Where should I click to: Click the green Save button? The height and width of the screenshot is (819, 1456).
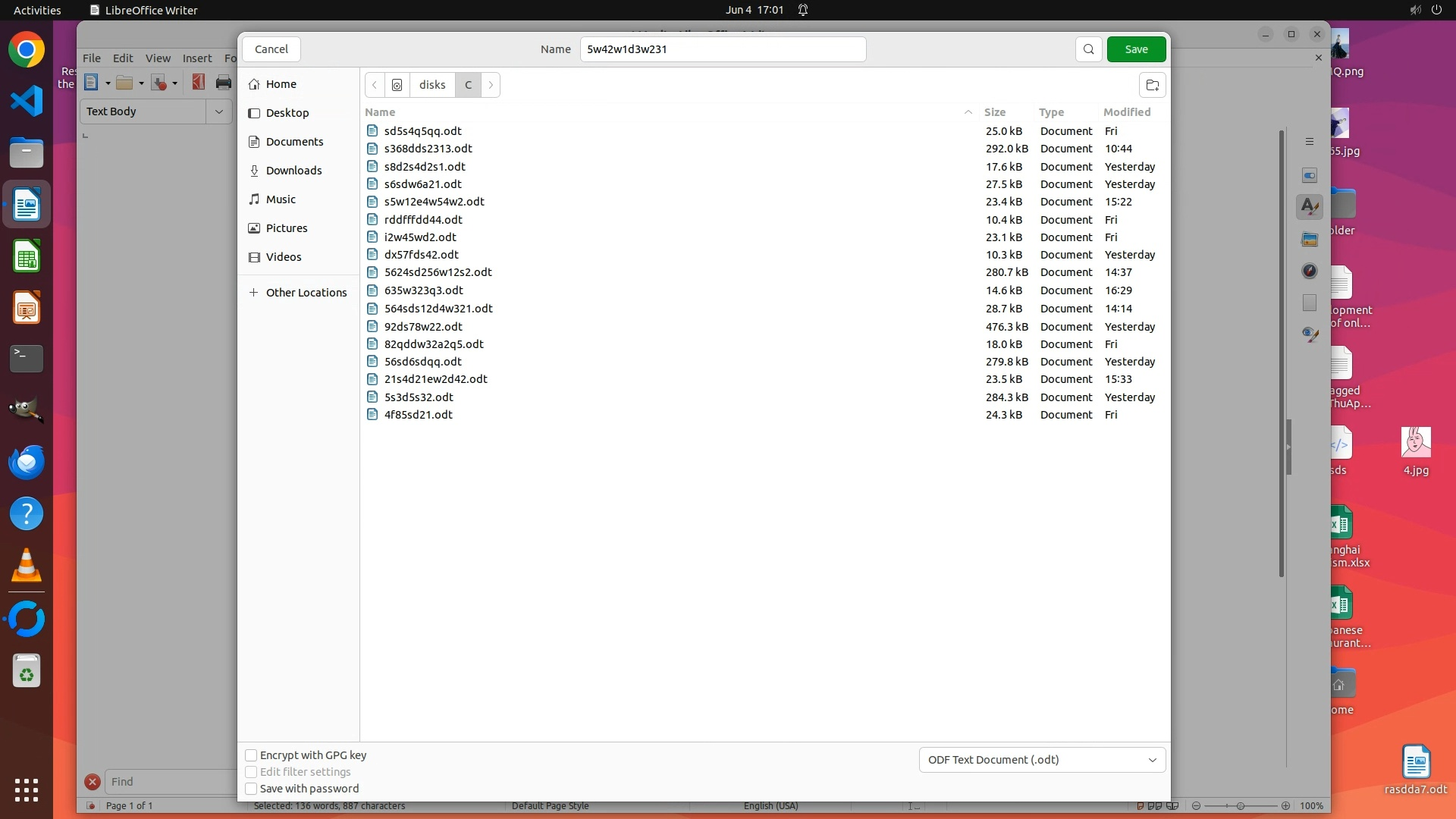click(1136, 49)
